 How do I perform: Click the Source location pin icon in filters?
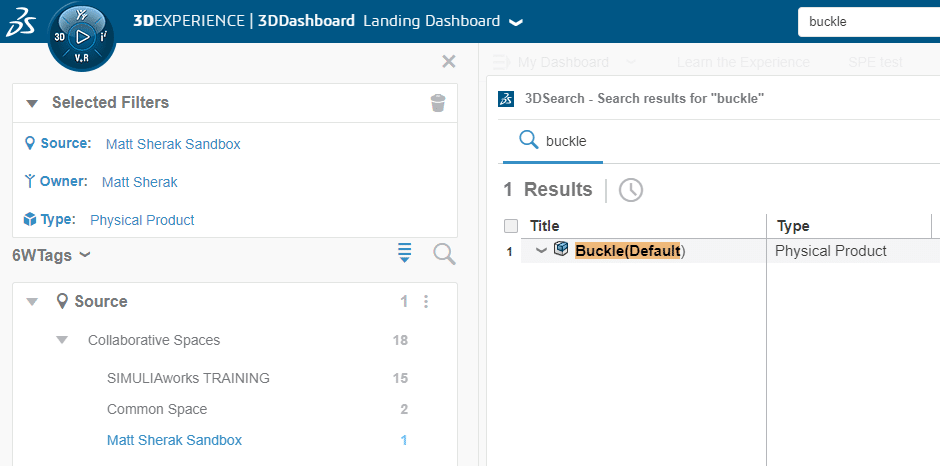tap(30, 144)
